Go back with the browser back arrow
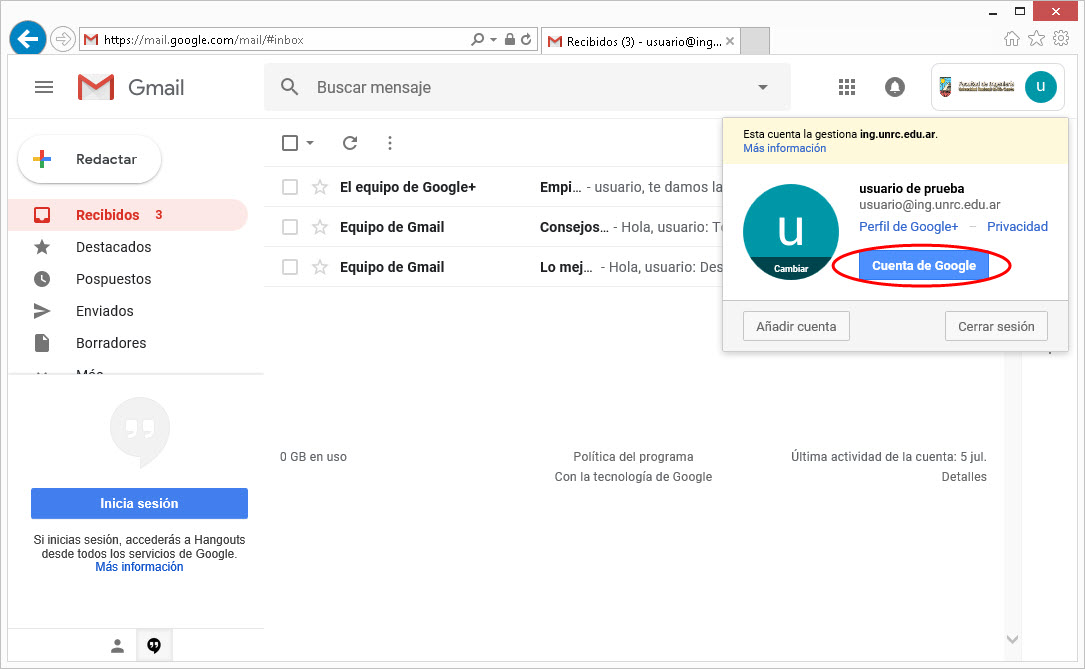1085x669 pixels. [28, 39]
